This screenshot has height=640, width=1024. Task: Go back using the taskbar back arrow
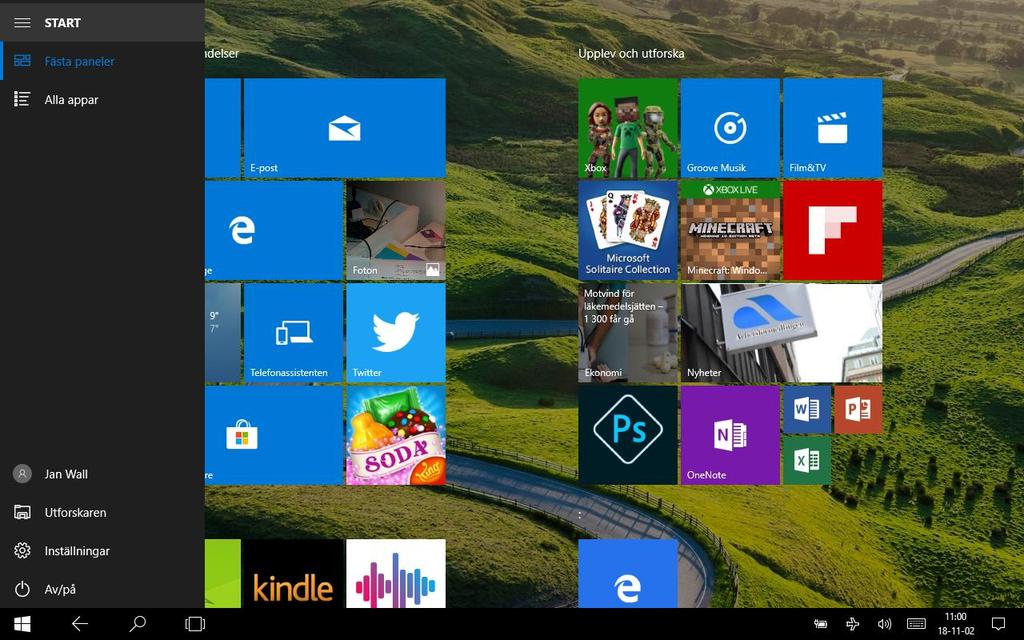[x=80, y=624]
